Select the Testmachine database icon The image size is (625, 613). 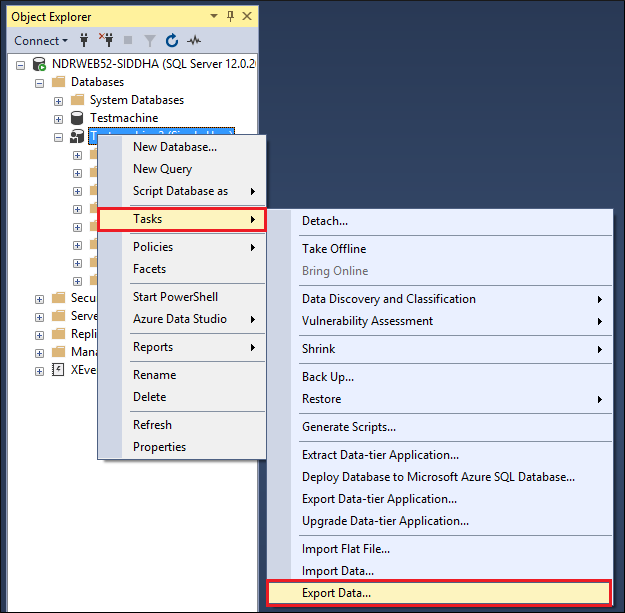click(x=77, y=118)
